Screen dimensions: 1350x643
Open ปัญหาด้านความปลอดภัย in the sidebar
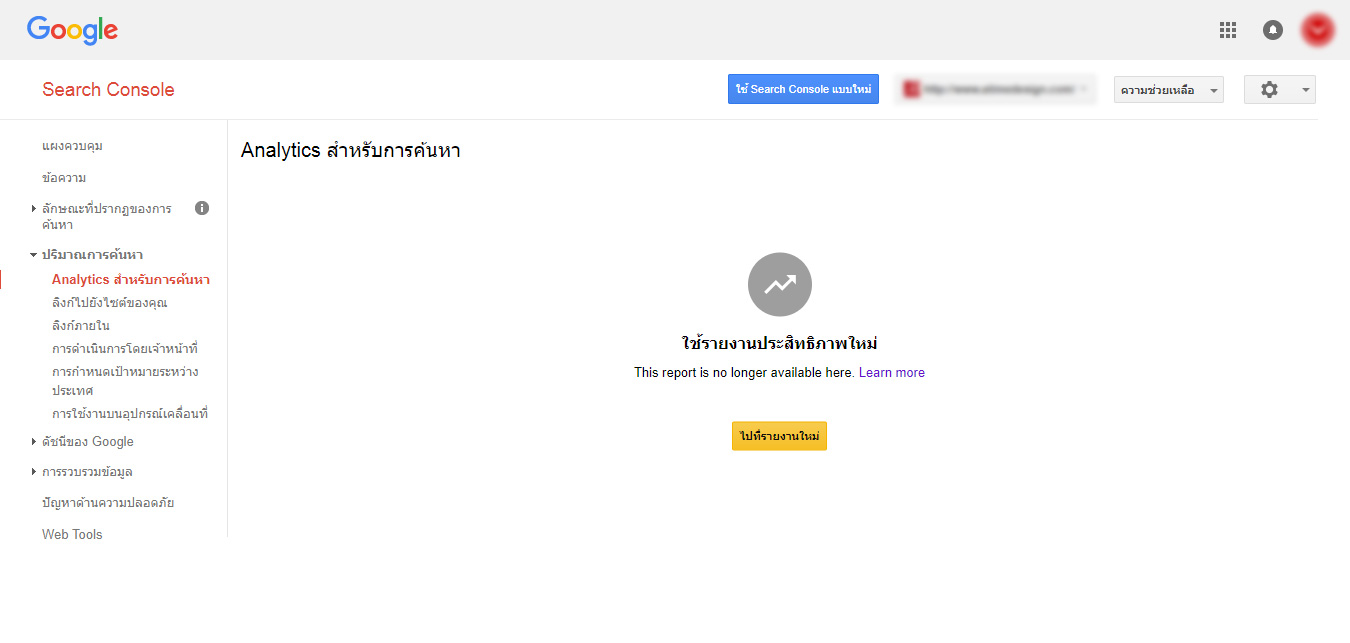click(108, 503)
